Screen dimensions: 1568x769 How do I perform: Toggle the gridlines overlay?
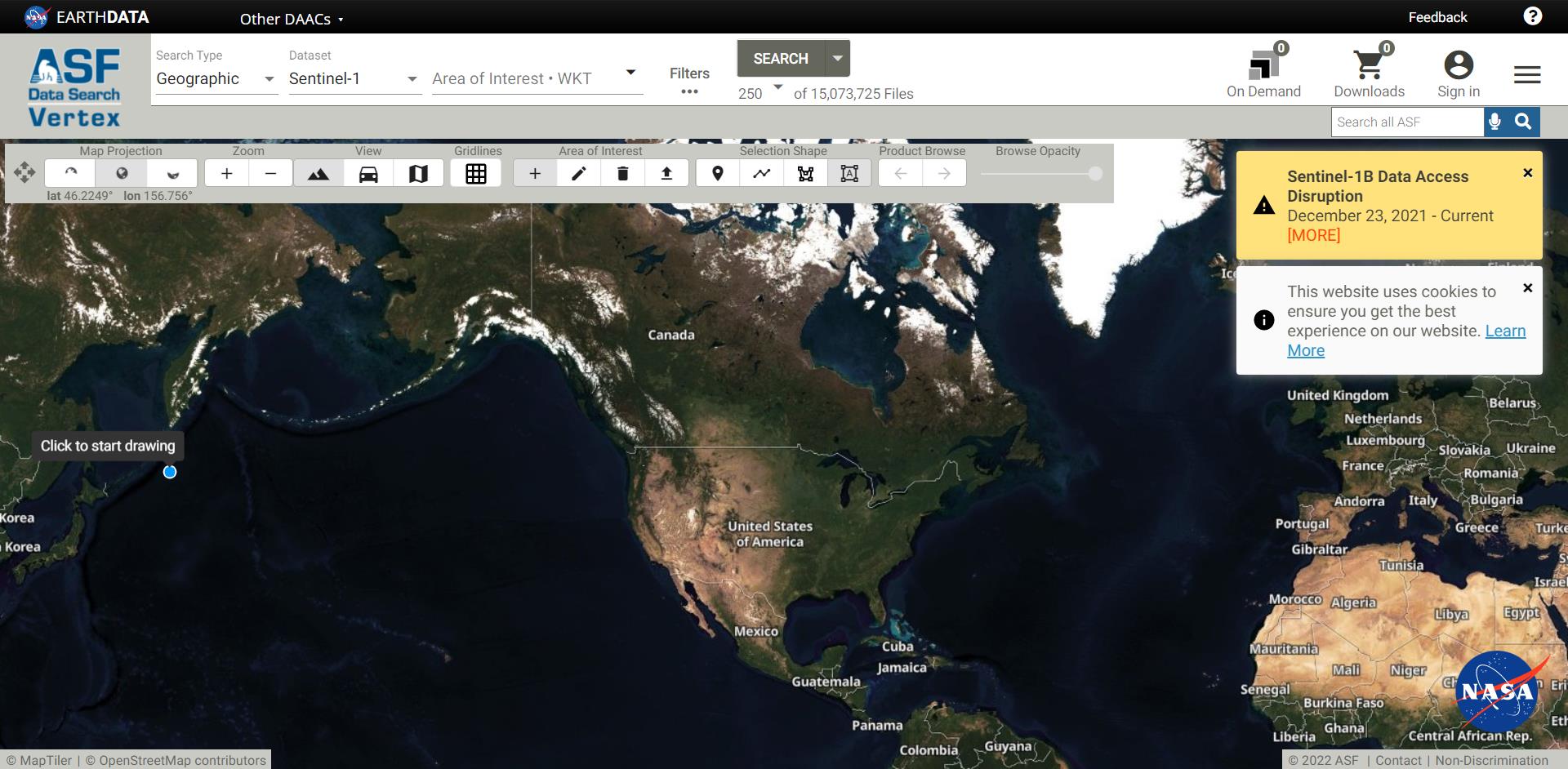tap(476, 173)
